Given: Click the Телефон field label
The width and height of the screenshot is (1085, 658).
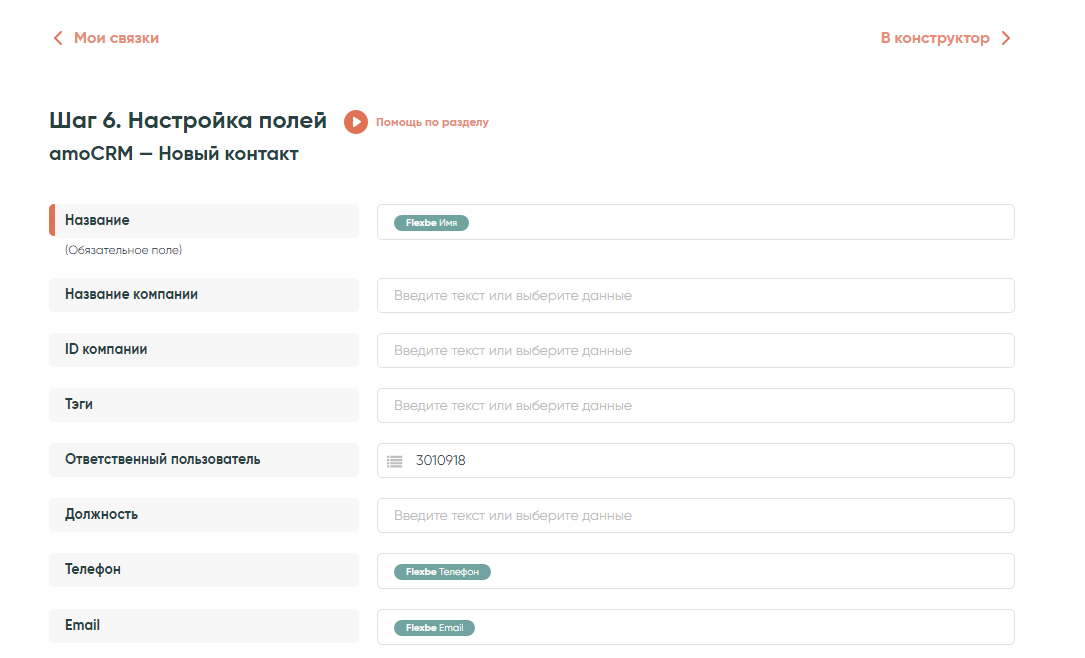Looking at the screenshot, I should (x=93, y=569).
